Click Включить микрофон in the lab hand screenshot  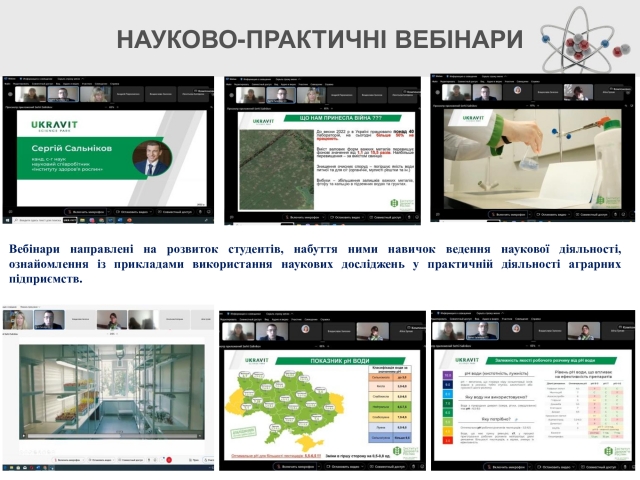[x=508, y=214]
